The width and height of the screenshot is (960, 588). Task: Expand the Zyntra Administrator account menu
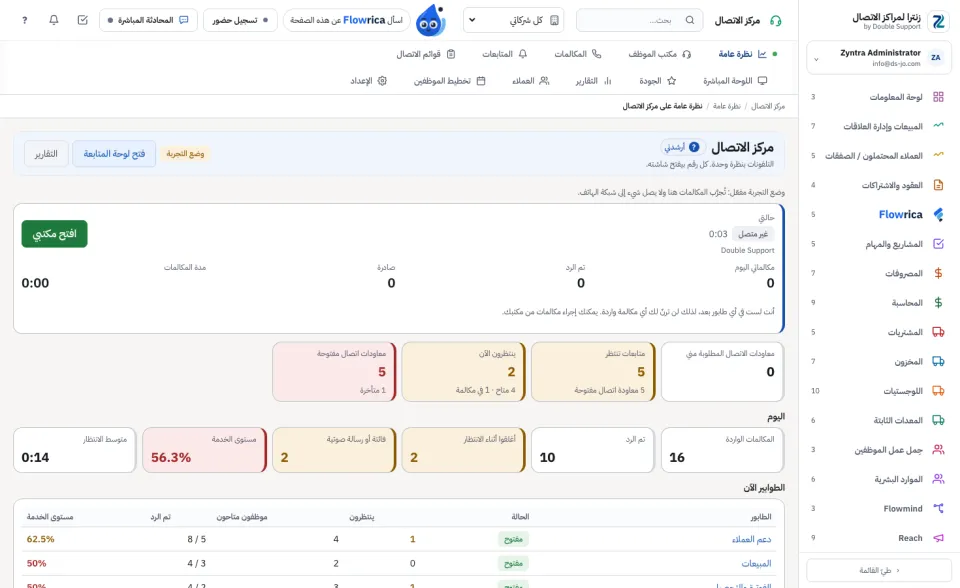pyautogui.click(x=879, y=58)
